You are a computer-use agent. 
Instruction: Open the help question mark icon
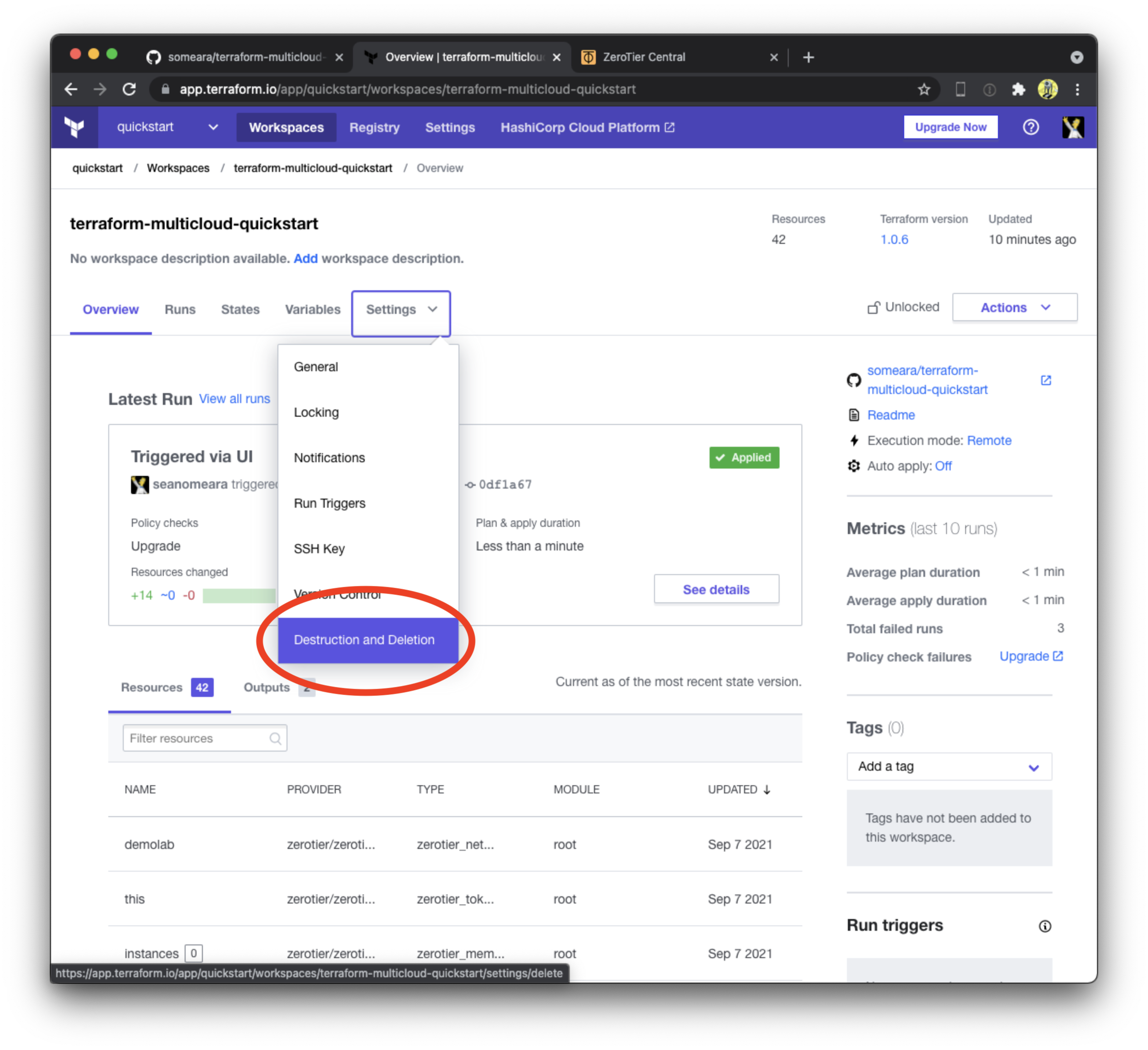pyautogui.click(x=1031, y=127)
